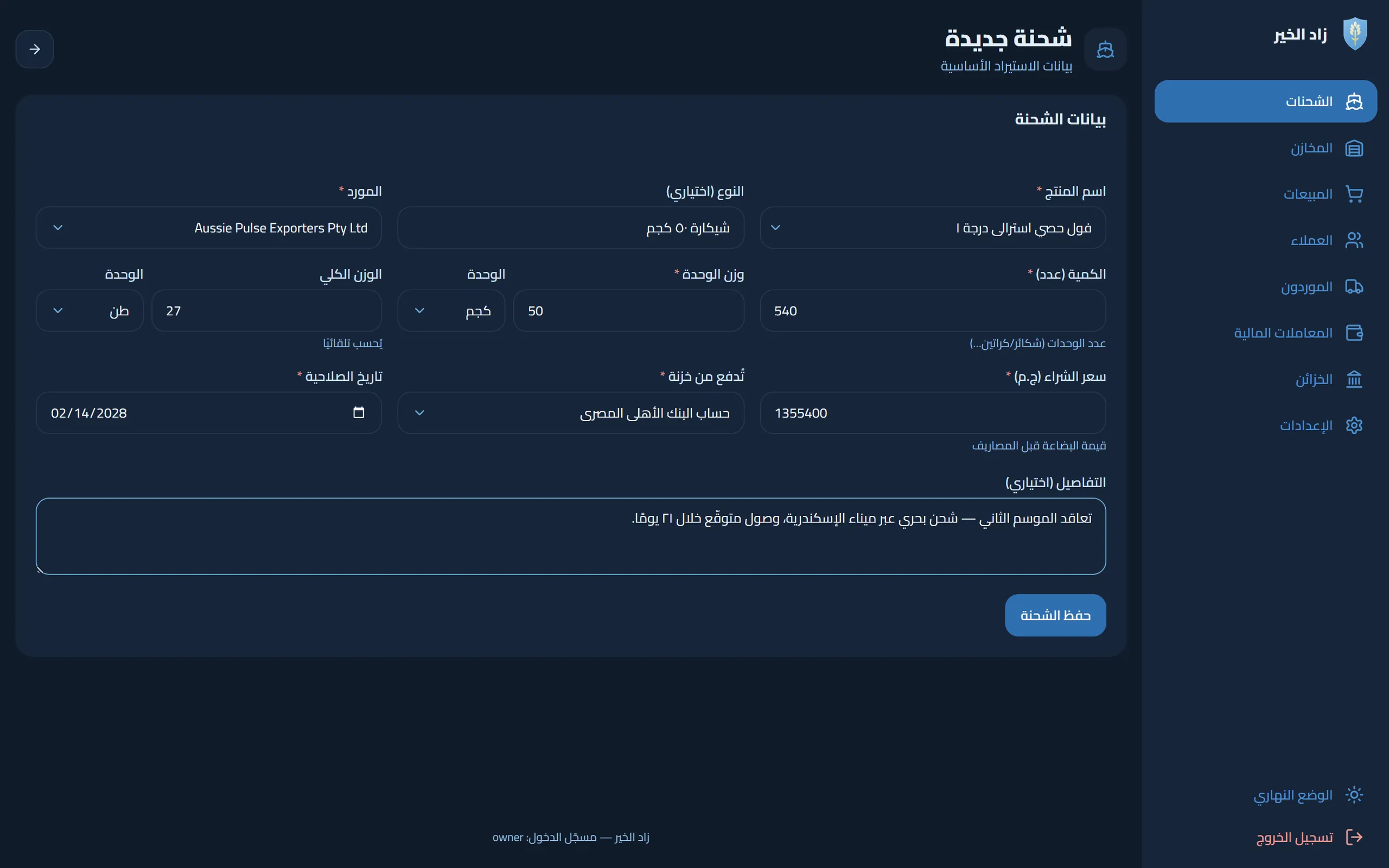Click the حفظ الشحنة save button
Viewport: 1389px width, 868px height.
coord(1055,615)
